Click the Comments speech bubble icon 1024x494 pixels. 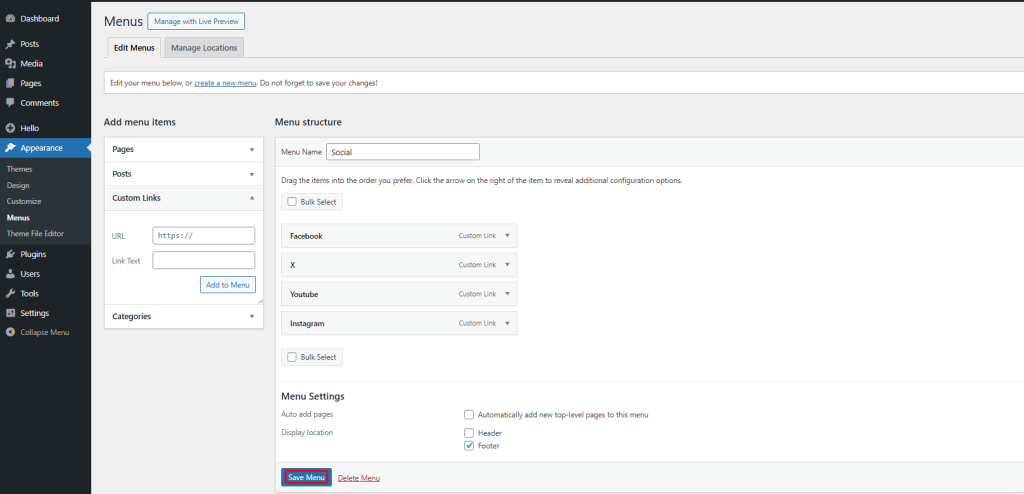[x=10, y=103]
